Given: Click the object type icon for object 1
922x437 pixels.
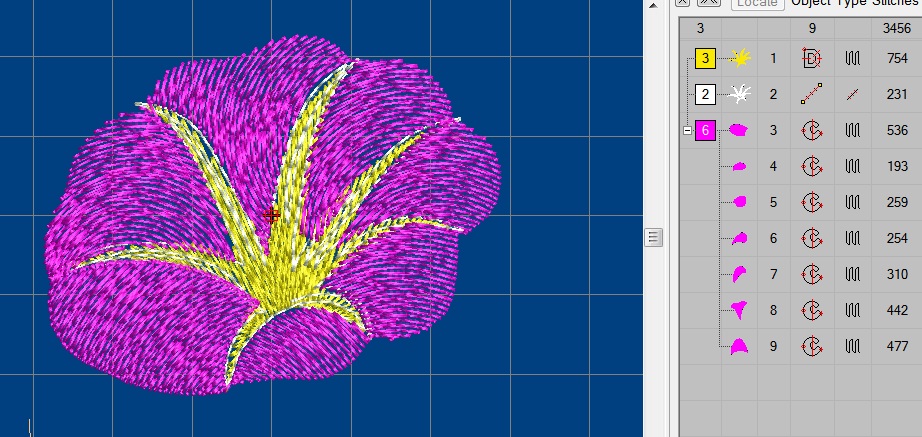Looking at the screenshot, I should (811, 58).
